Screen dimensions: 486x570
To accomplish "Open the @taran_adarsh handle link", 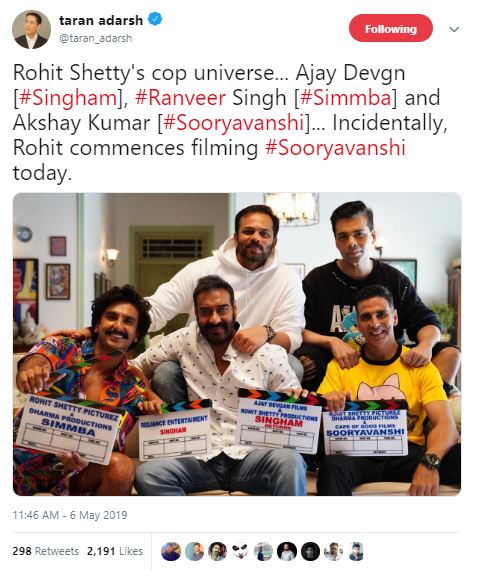I will [95, 38].
